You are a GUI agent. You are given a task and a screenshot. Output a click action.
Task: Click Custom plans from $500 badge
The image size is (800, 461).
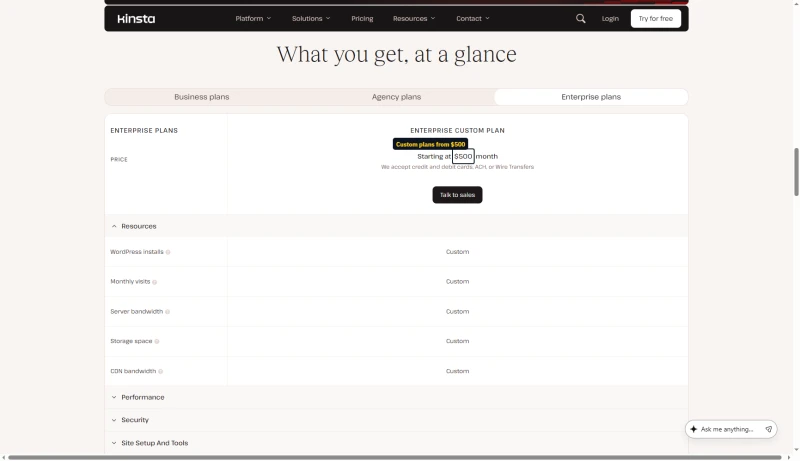[x=430, y=144]
